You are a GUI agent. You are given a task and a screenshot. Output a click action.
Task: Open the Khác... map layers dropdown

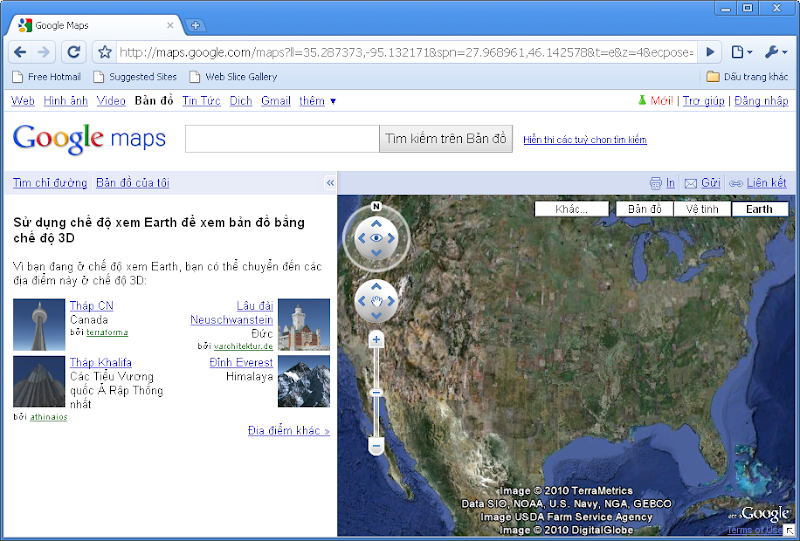point(571,209)
